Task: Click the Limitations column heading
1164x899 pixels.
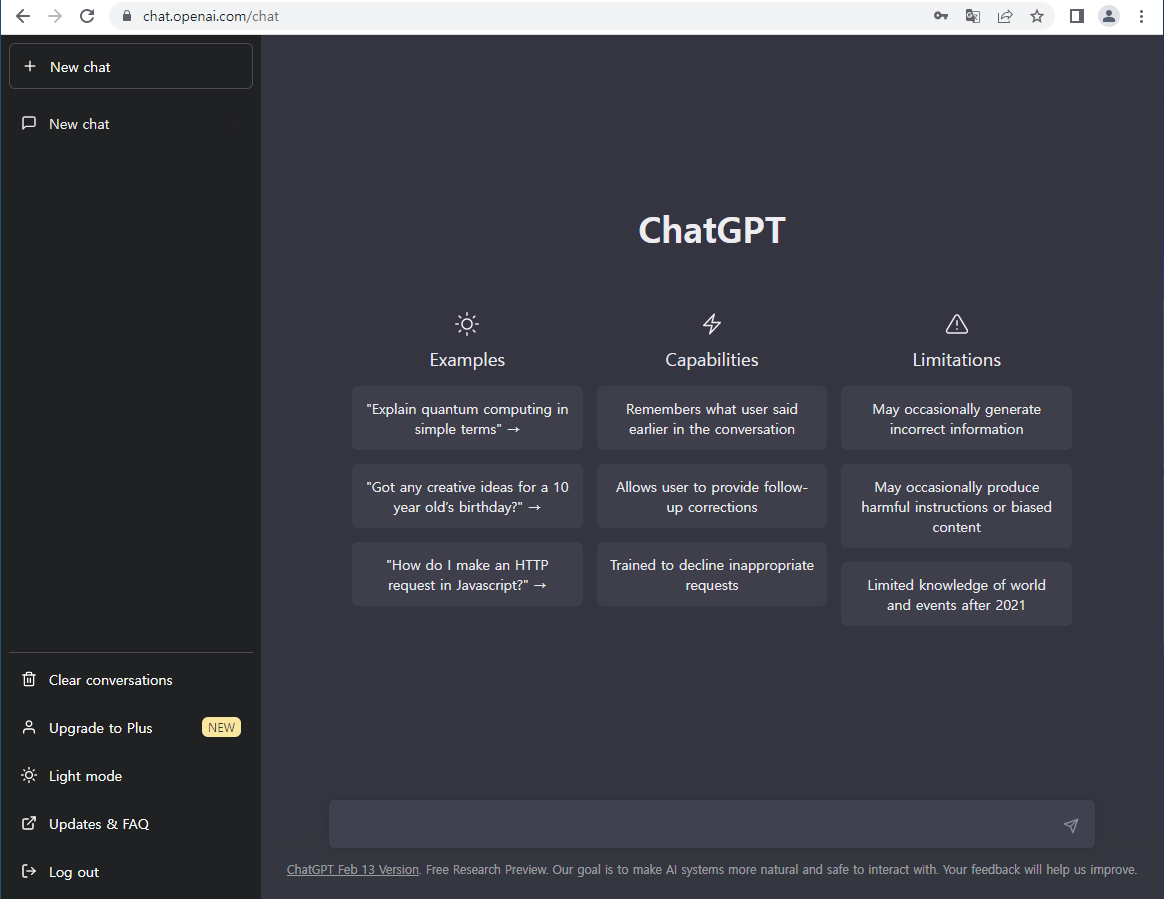Action: click(x=957, y=360)
